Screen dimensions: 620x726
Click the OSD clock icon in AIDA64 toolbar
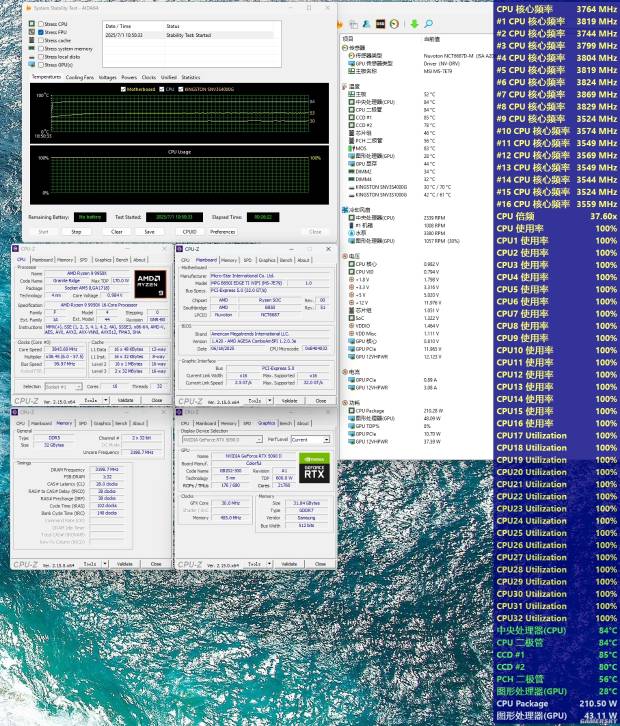[x=394, y=24]
